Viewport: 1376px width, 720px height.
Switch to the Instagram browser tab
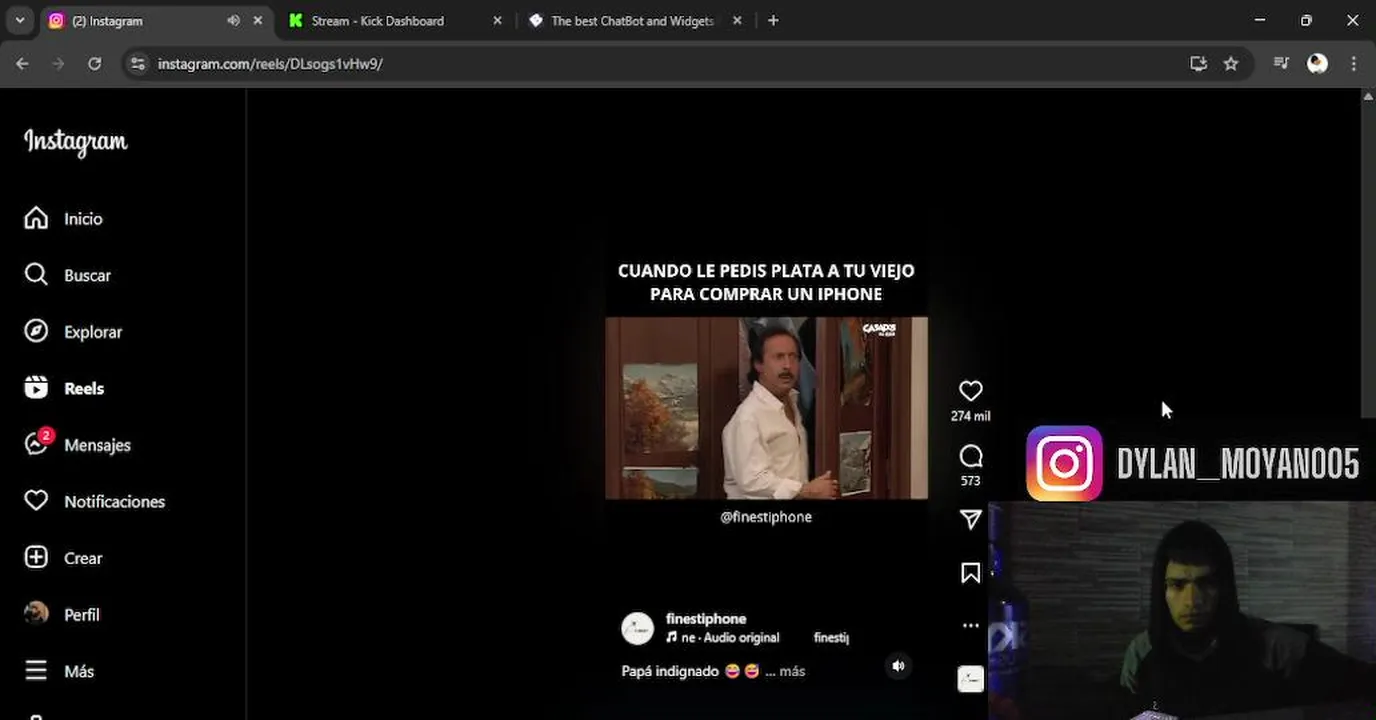(x=155, y=21)
